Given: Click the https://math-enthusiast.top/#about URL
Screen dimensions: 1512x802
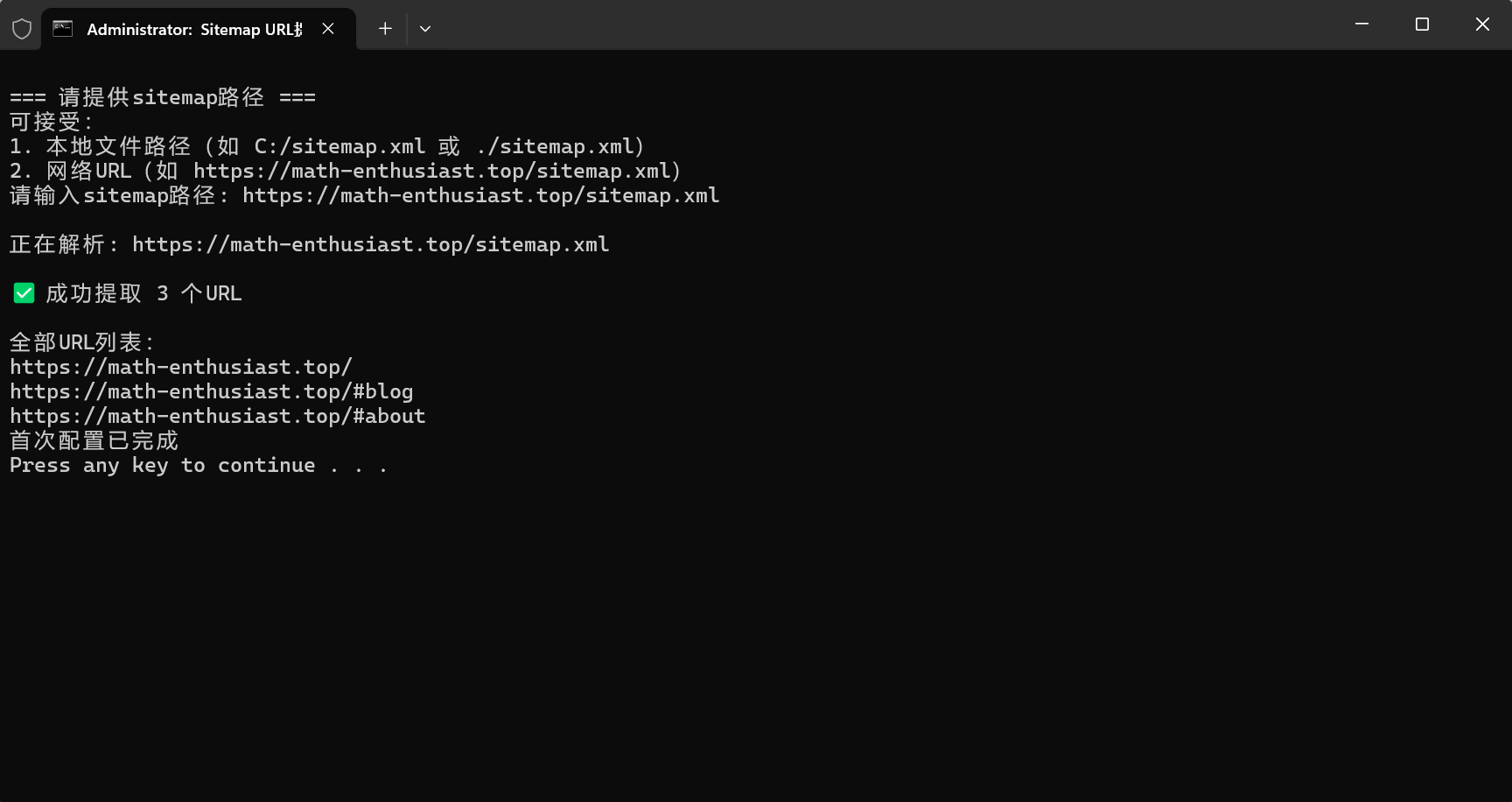Looking at the screenshot, I should click(217, 416).
